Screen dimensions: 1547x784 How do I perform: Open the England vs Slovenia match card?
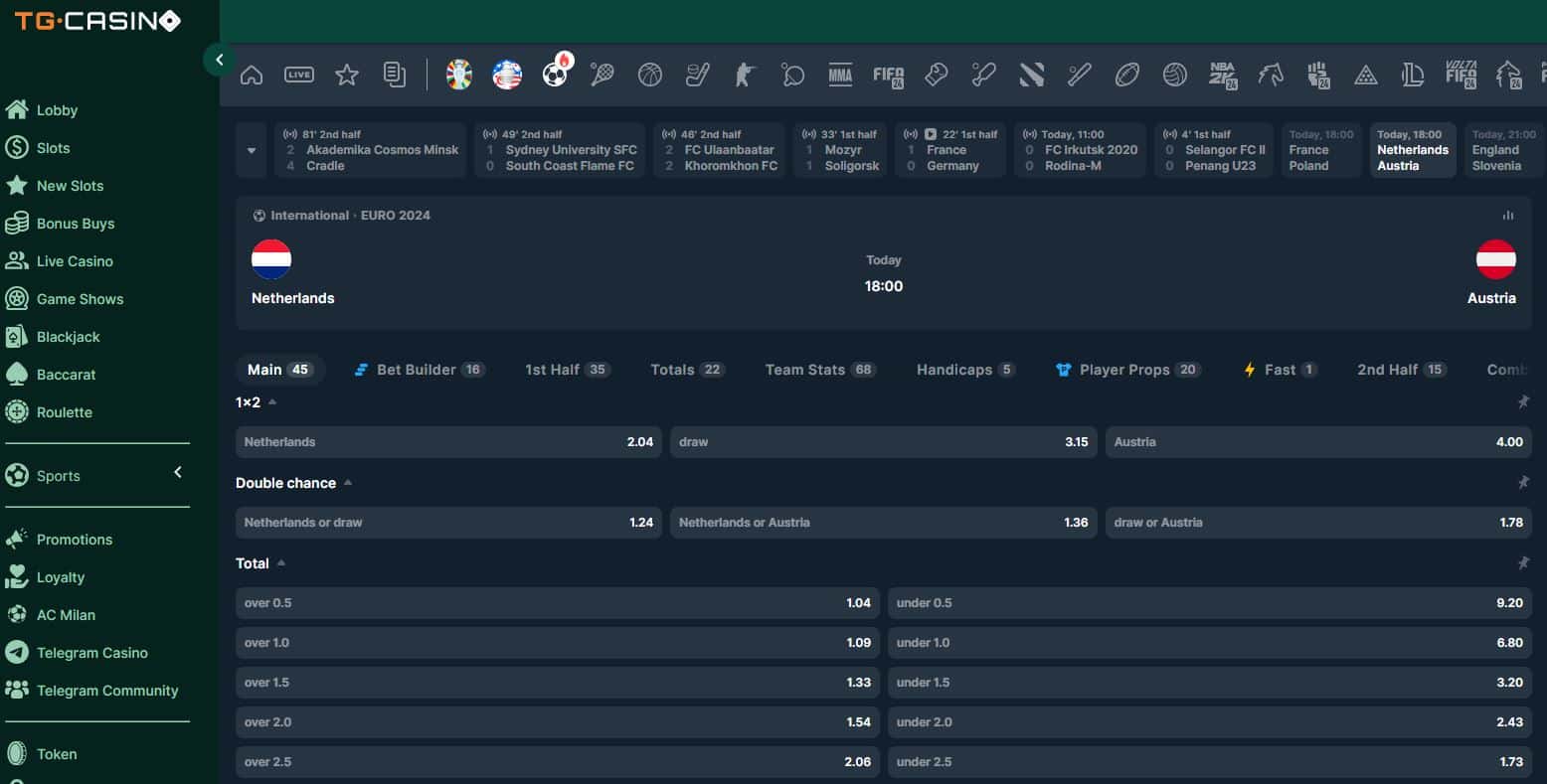(x=1504, y=150)
